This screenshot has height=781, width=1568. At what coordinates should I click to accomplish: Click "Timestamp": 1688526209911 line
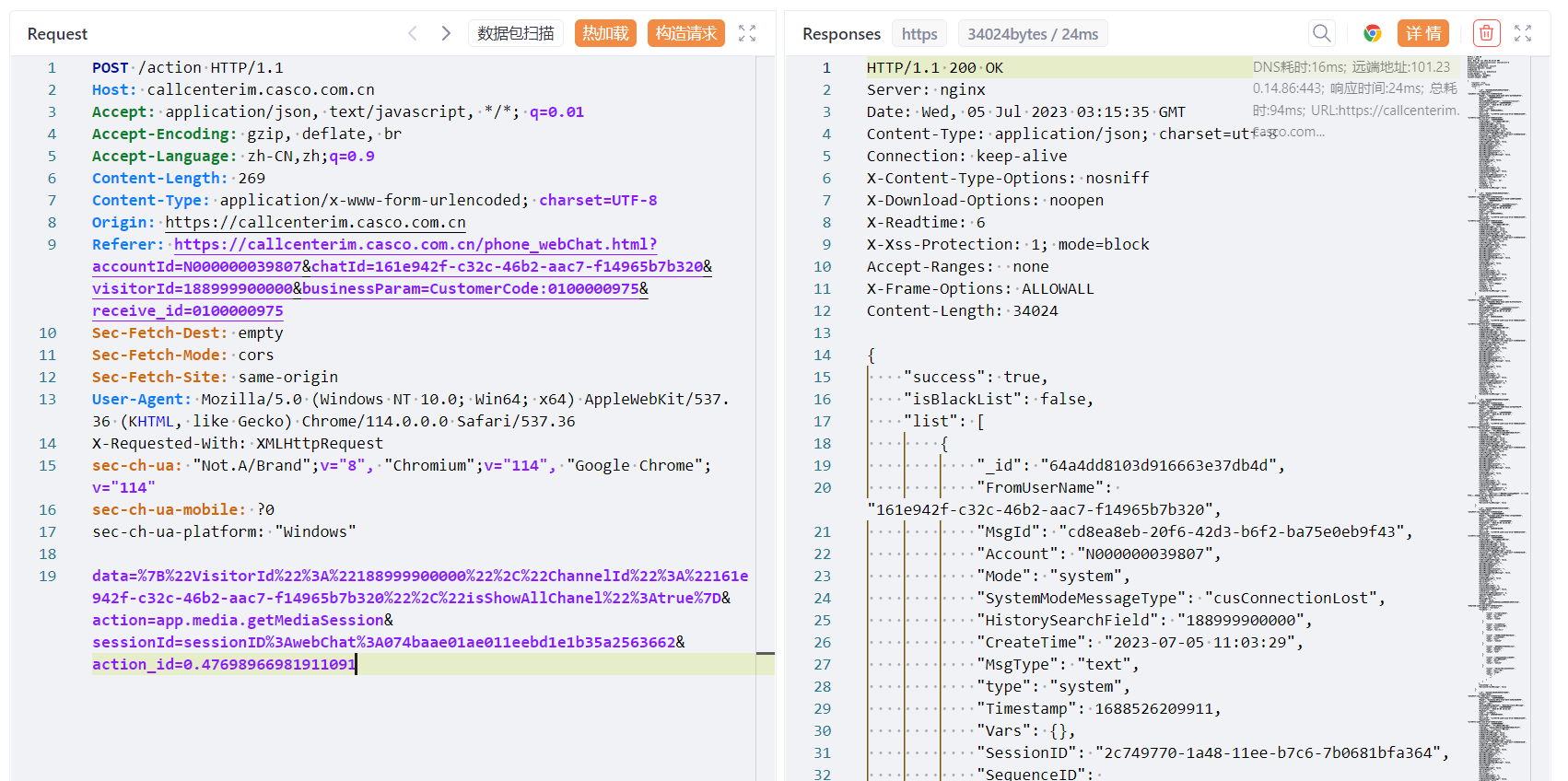tap(1099, 708)
